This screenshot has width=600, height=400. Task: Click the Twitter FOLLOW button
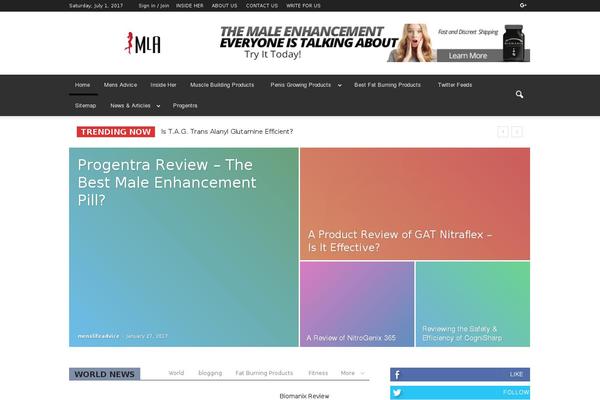[460, 393]
